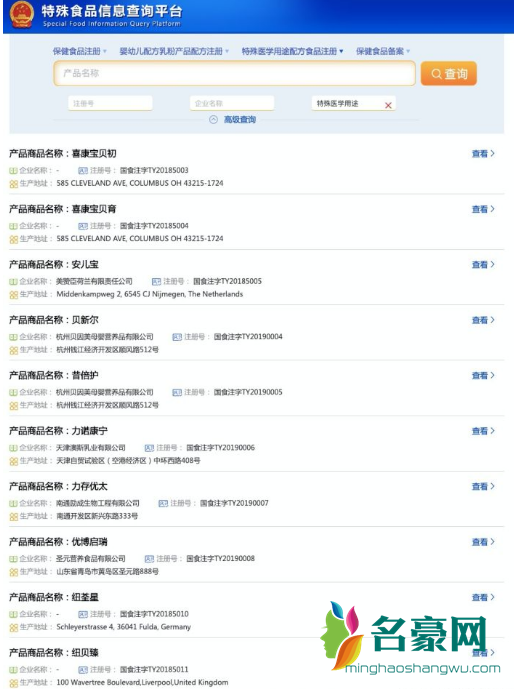Click the address icon under 安儿宝

click(14, 295)
